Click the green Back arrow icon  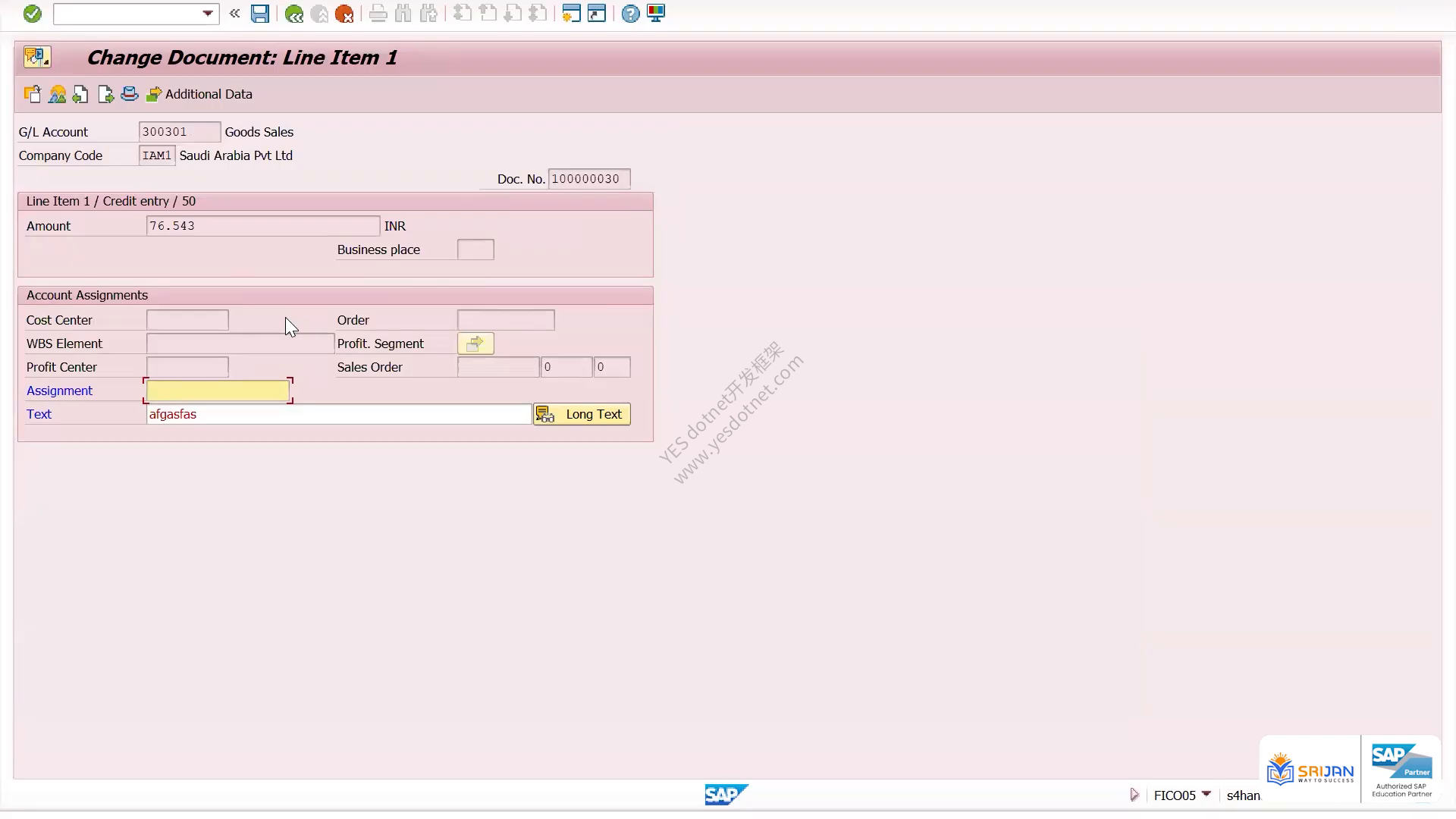294,14
